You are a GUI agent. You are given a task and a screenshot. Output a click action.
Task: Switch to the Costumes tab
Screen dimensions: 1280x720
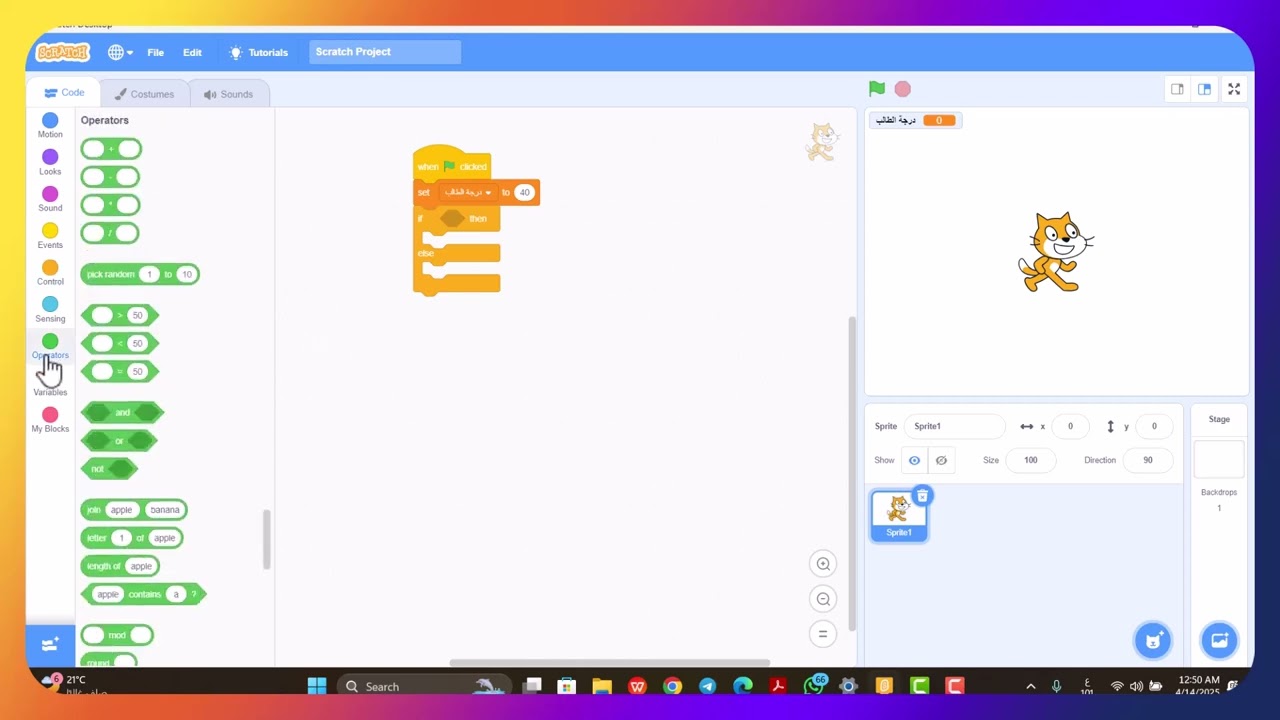(144, 94)
